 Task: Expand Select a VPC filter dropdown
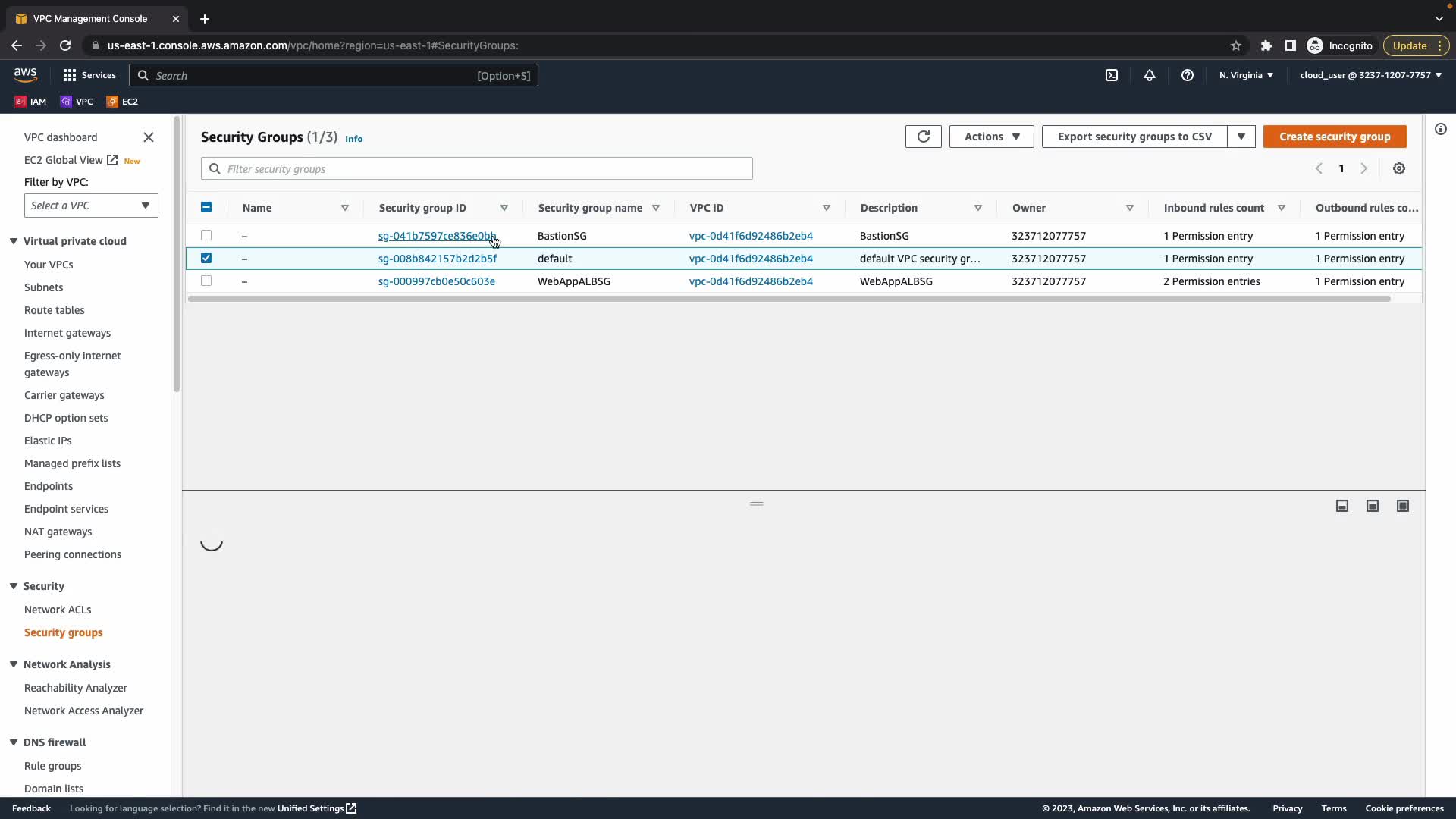pos(91,206)
